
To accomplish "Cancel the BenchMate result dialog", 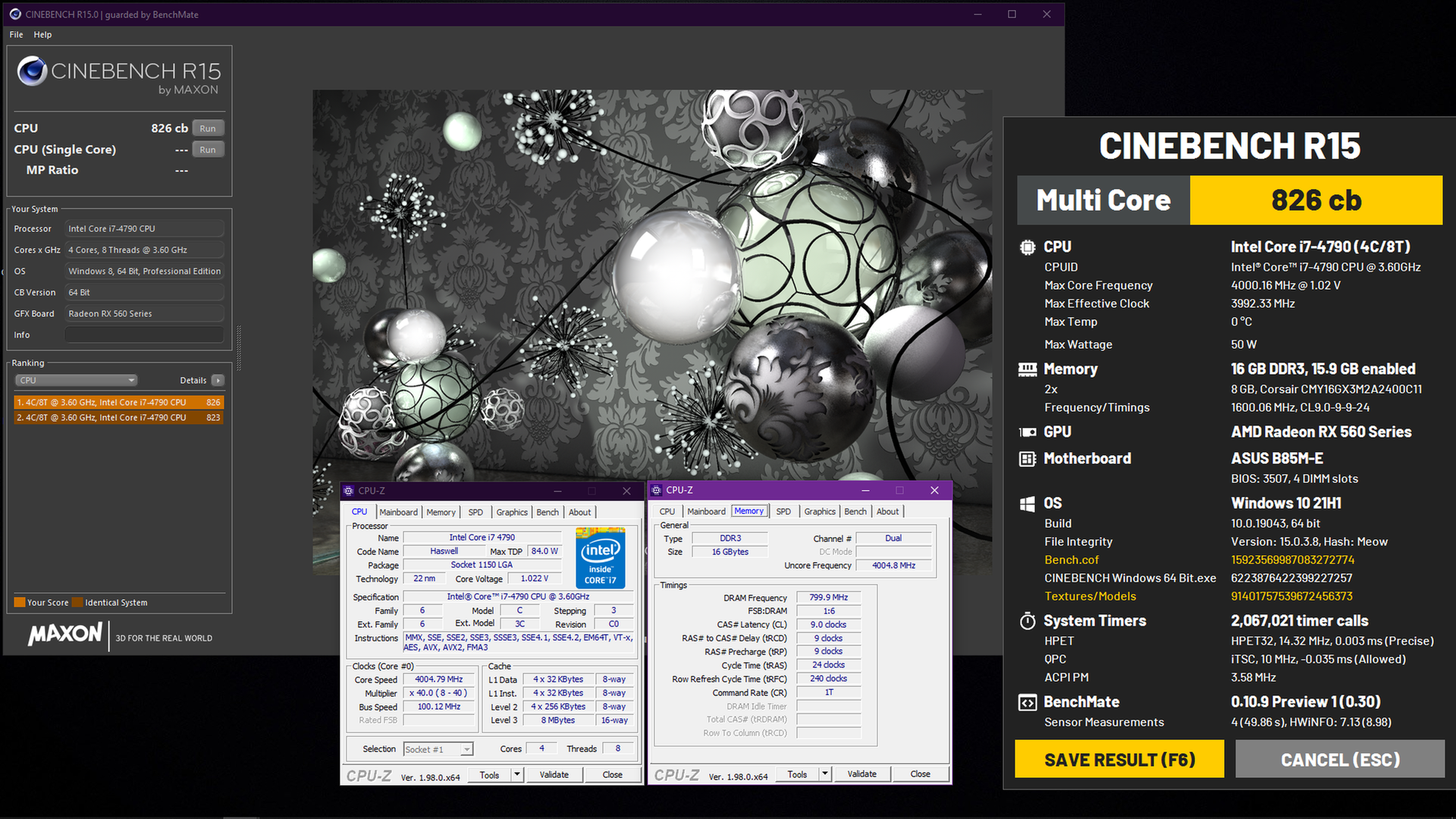I will click(x=1340, y=759).
